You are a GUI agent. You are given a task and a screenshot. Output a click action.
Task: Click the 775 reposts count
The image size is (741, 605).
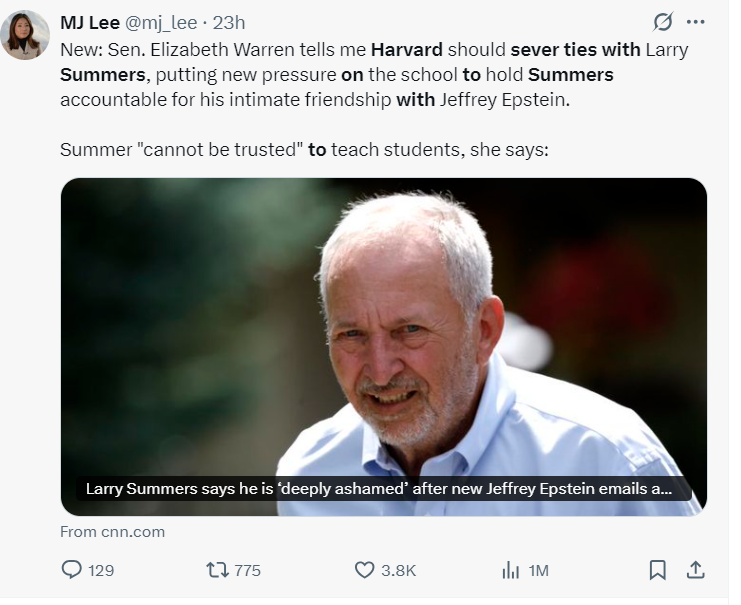248,570
